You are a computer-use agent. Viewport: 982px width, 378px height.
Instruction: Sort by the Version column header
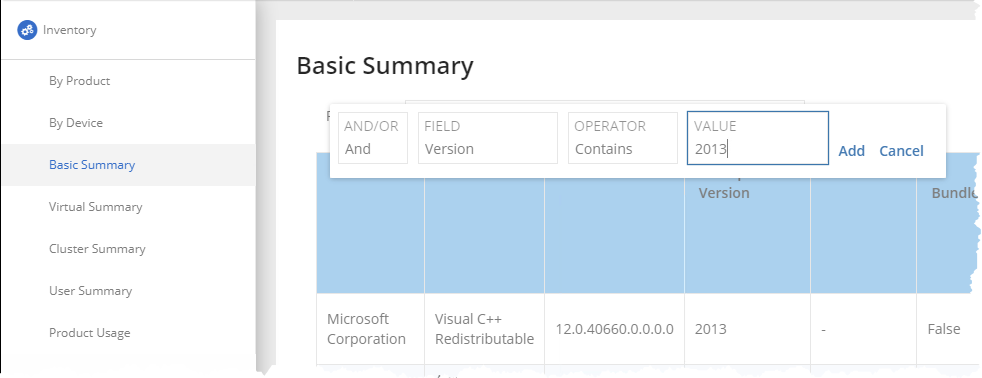(x=724, y=193)
